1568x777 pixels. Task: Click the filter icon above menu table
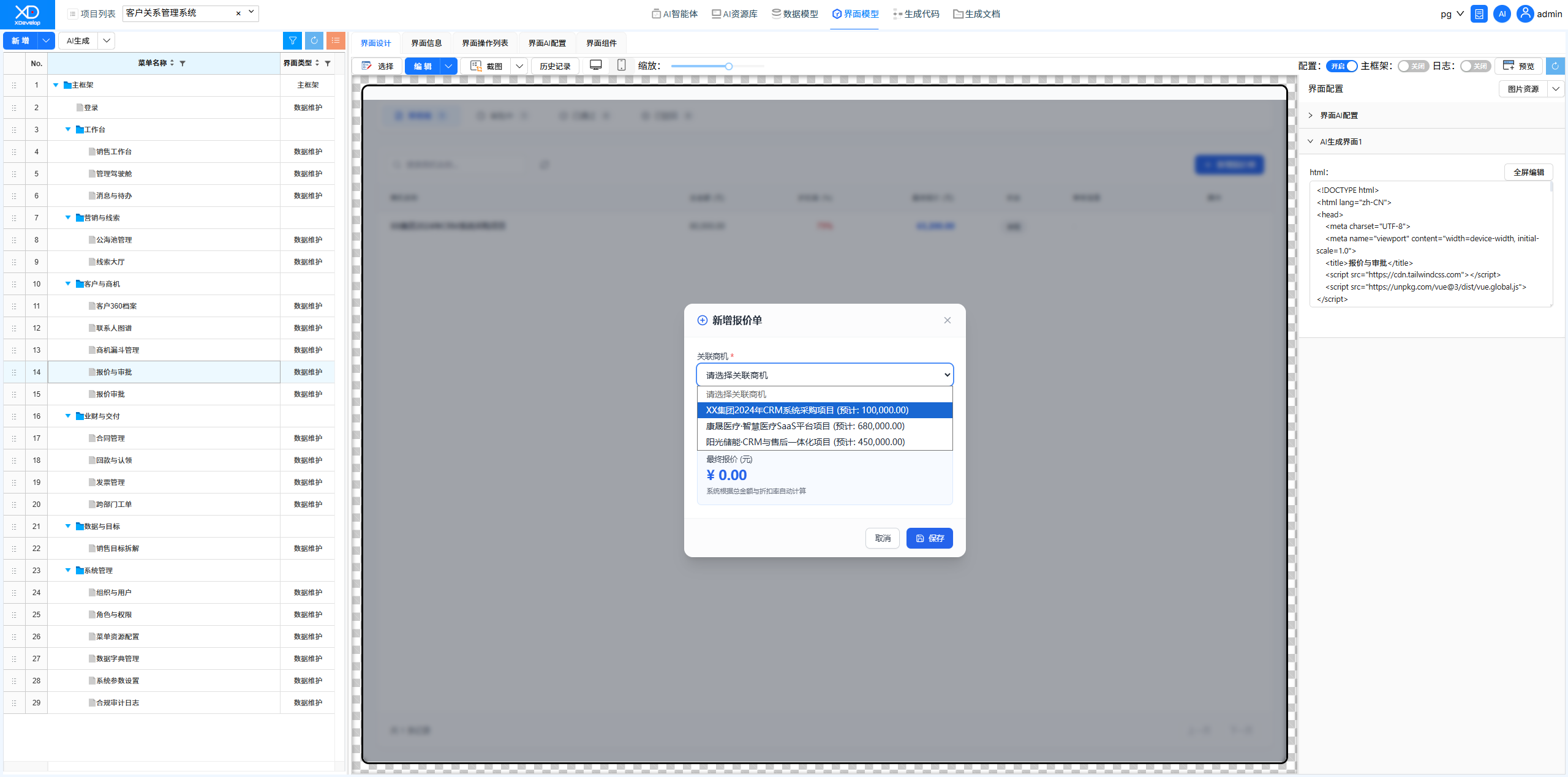pyautogui.click(x=293, y=40)
